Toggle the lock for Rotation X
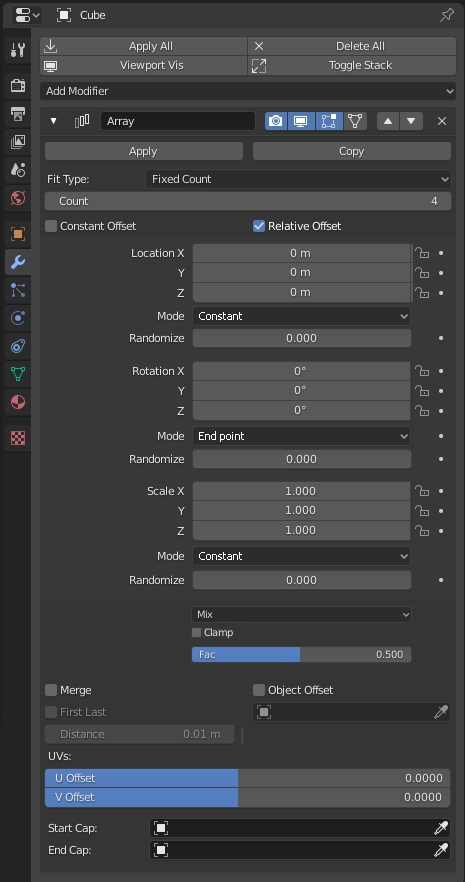Image resolution: width=465 pixels, height=882 pixels. pos(422,371)
